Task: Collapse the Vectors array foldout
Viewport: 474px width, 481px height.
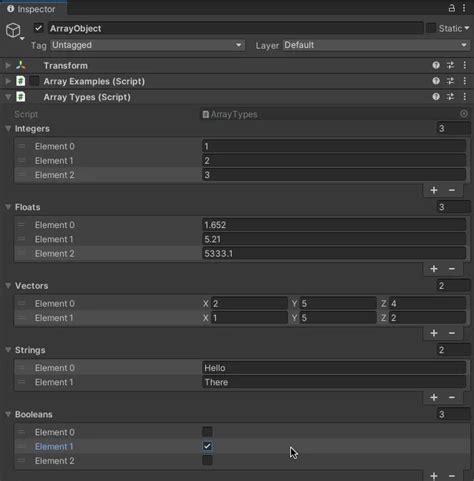Action: click(x=8, y=286)
